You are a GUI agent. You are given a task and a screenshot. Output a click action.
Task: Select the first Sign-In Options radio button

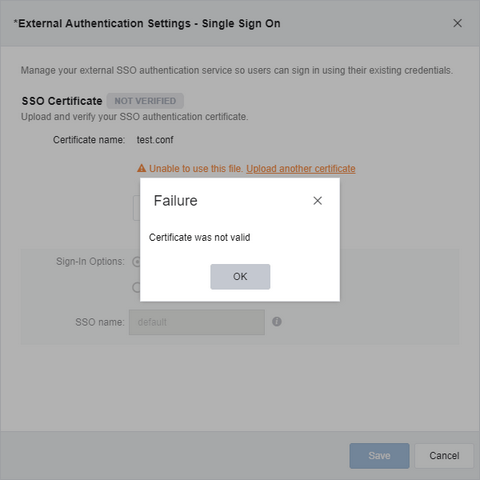[136, 262]
